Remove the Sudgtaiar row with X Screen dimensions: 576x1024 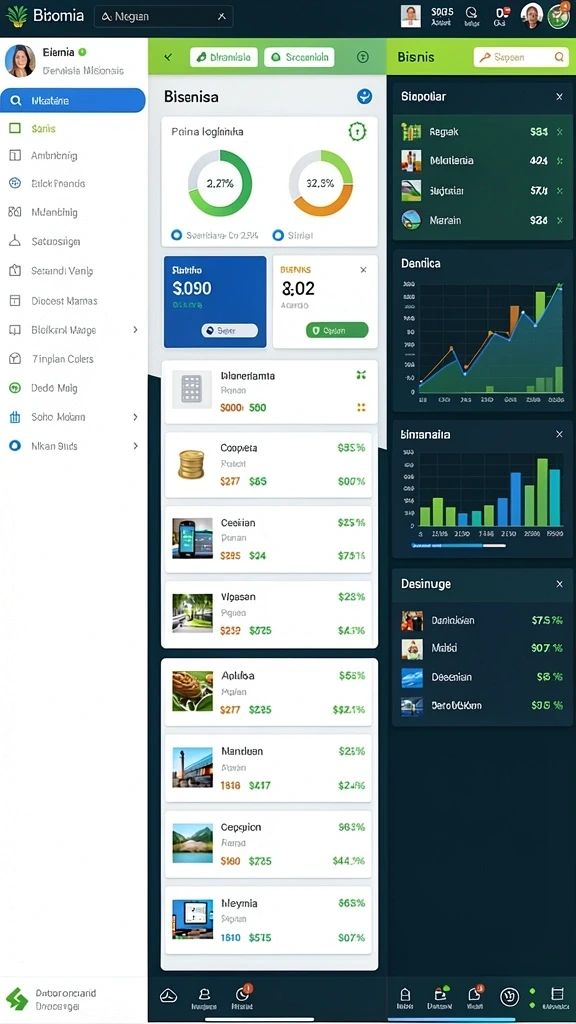(559, 191)
